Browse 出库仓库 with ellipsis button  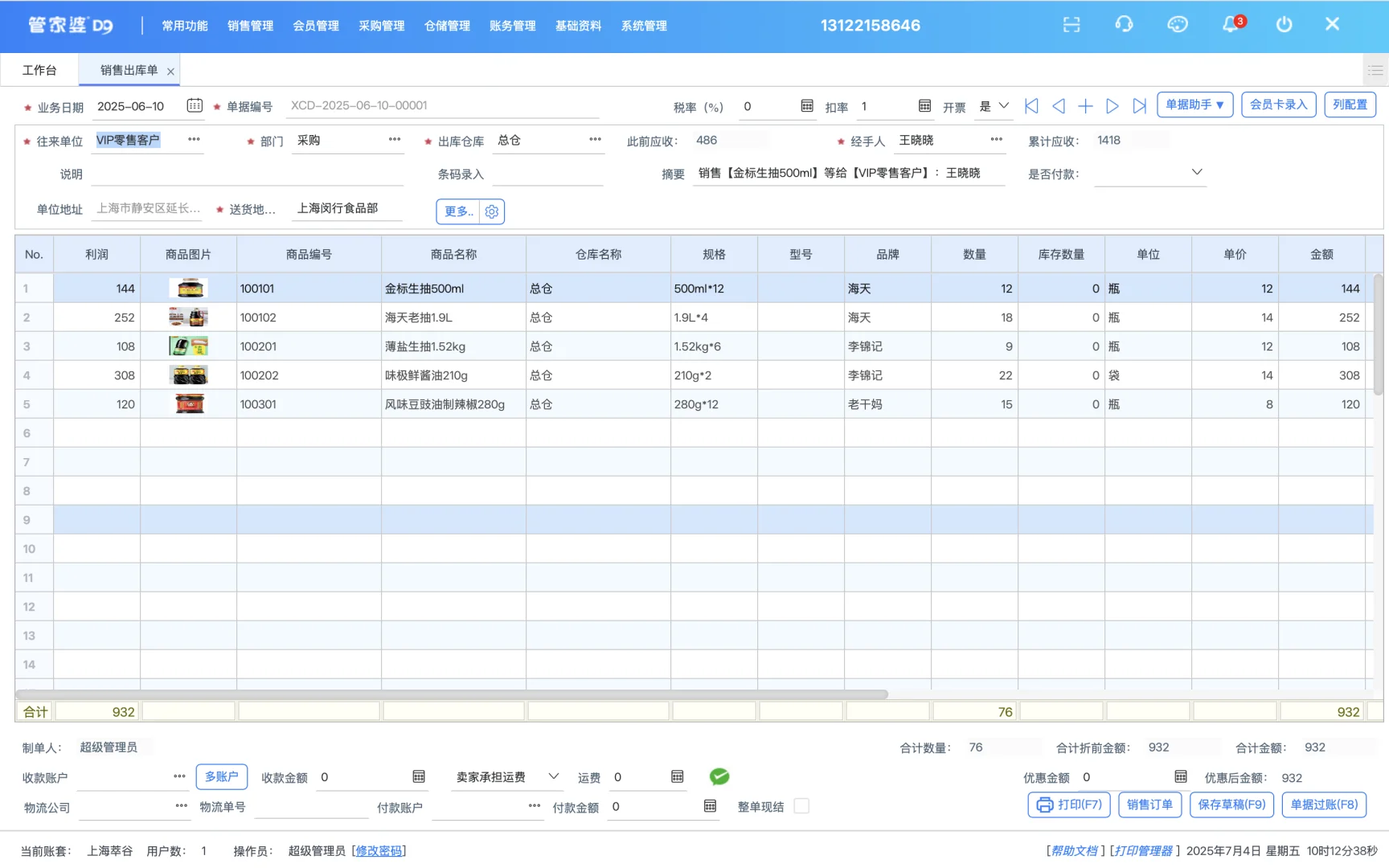click(x=595, y=140)
